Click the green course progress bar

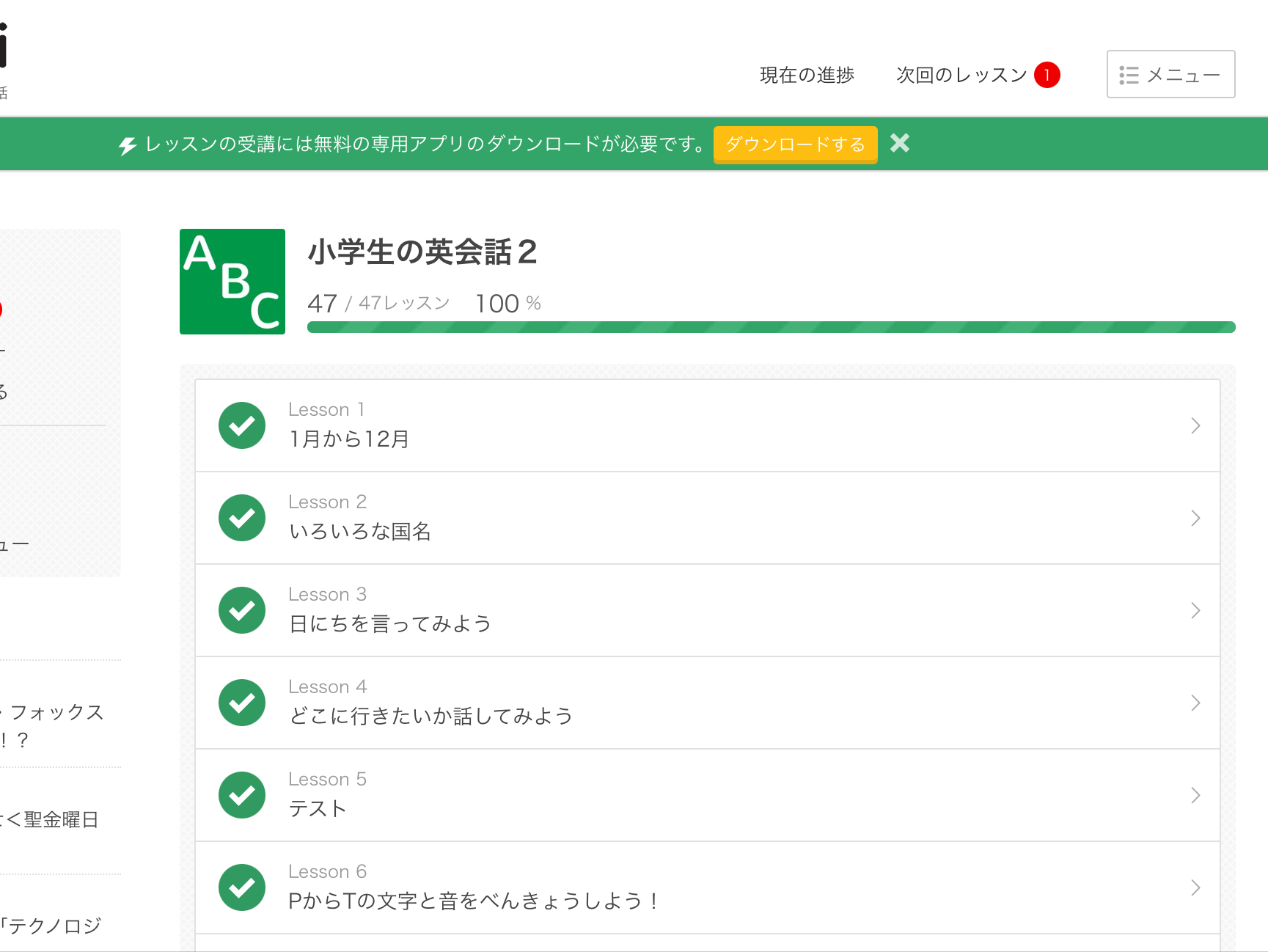tap(771, 327)
